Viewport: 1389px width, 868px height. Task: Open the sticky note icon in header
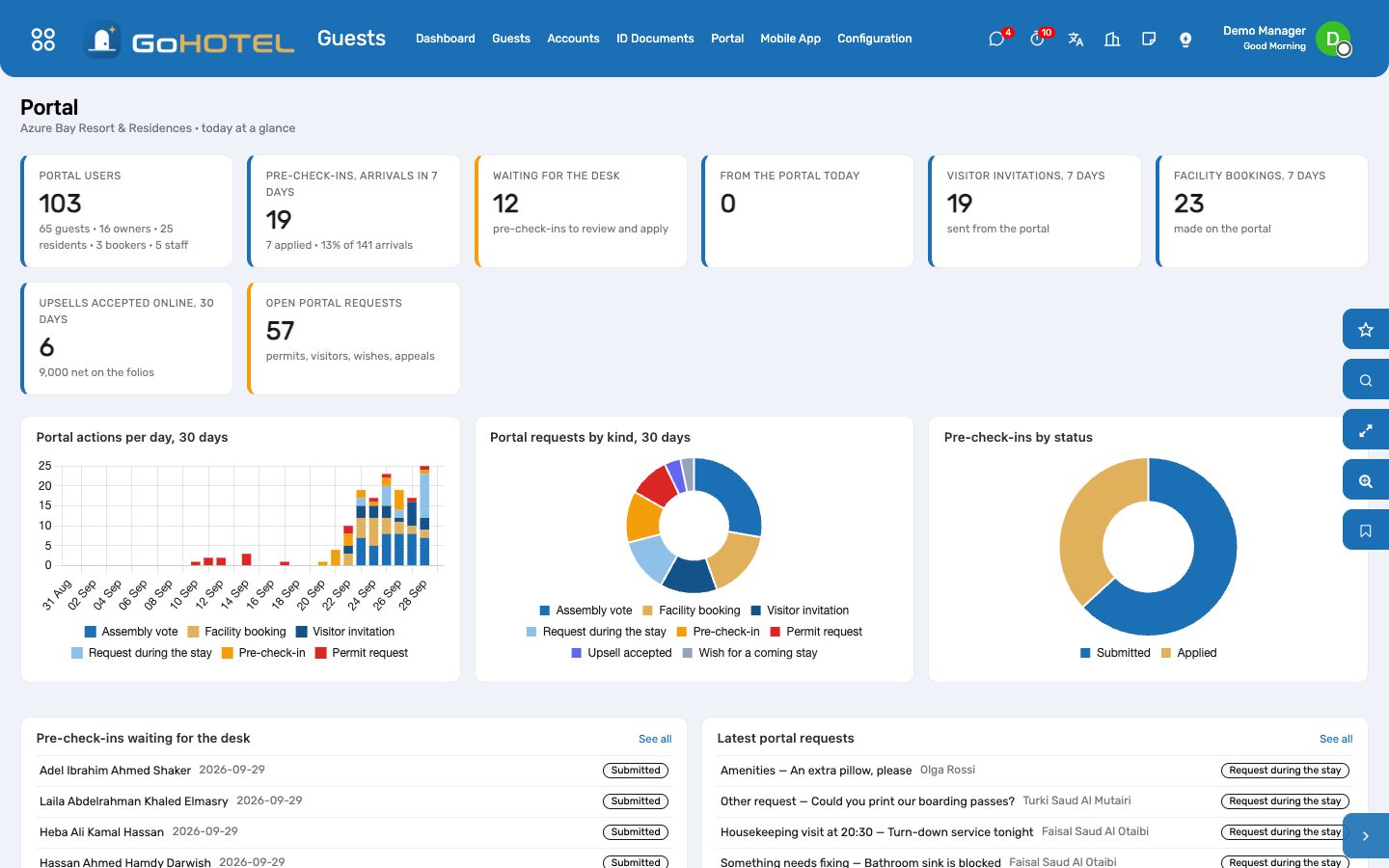(x=1149, y=39)
